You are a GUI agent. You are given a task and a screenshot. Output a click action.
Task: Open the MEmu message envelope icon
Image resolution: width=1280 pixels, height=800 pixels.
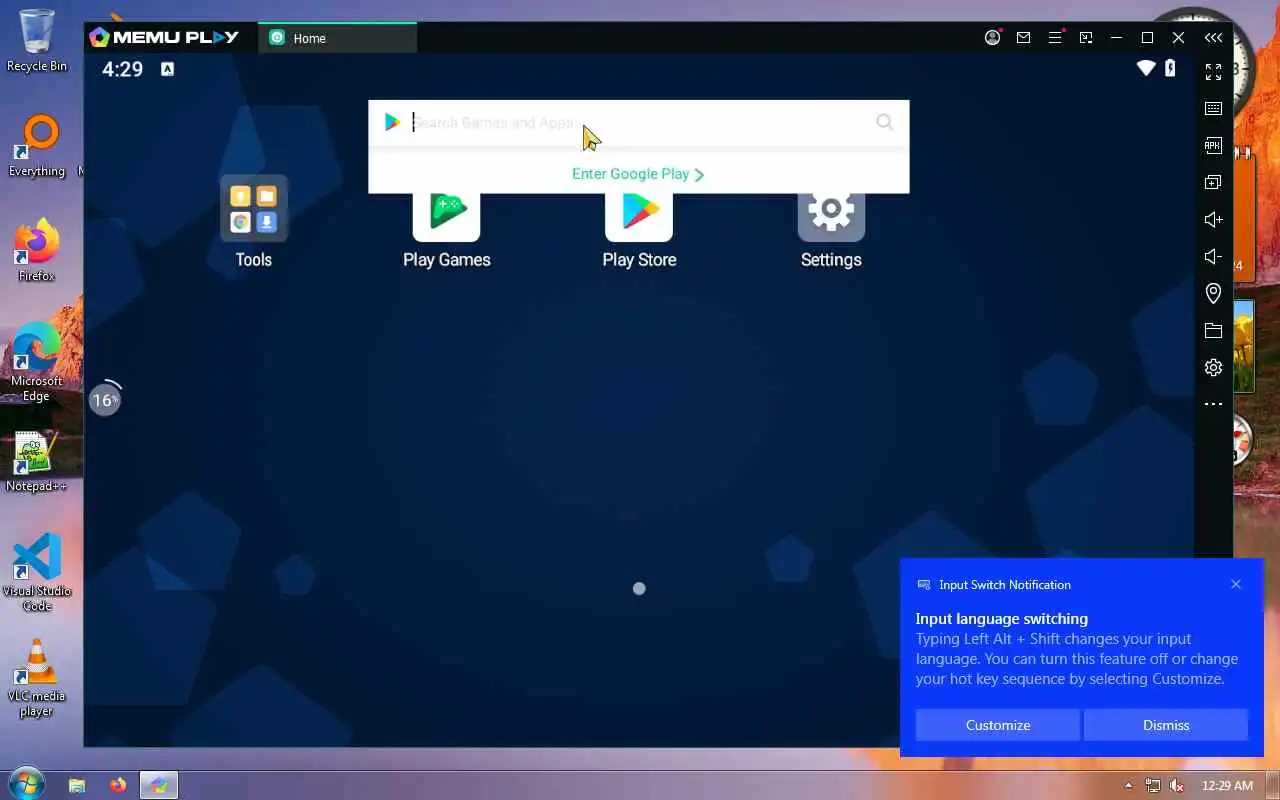coord(1023,38)
